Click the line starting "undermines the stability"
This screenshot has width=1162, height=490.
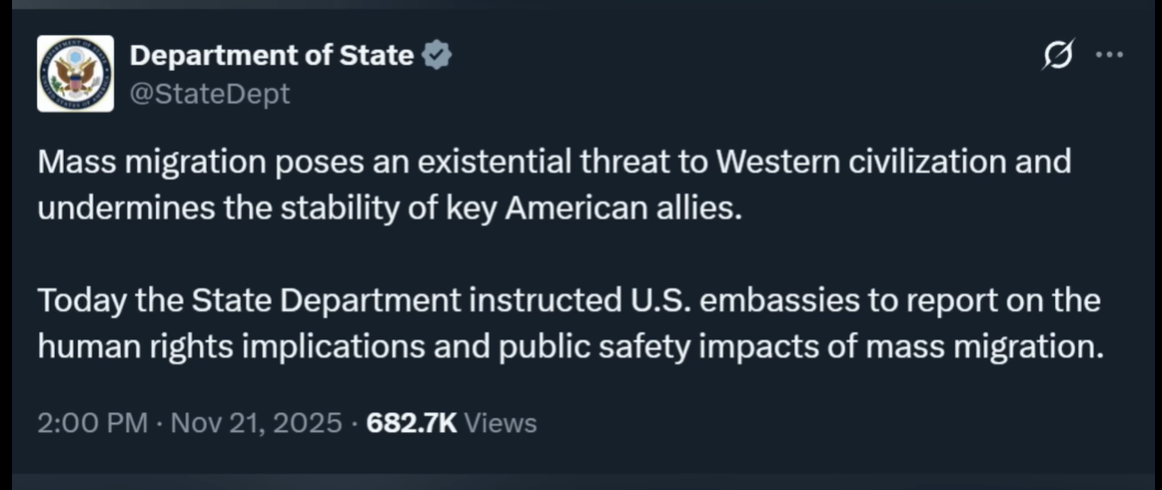click(391, 209)
